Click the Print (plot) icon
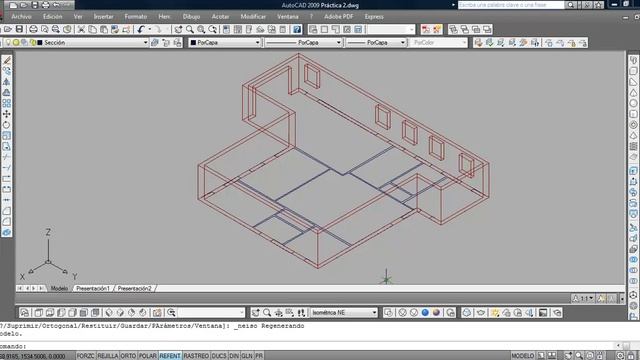640x360 pixels. (x=33, y=29)
